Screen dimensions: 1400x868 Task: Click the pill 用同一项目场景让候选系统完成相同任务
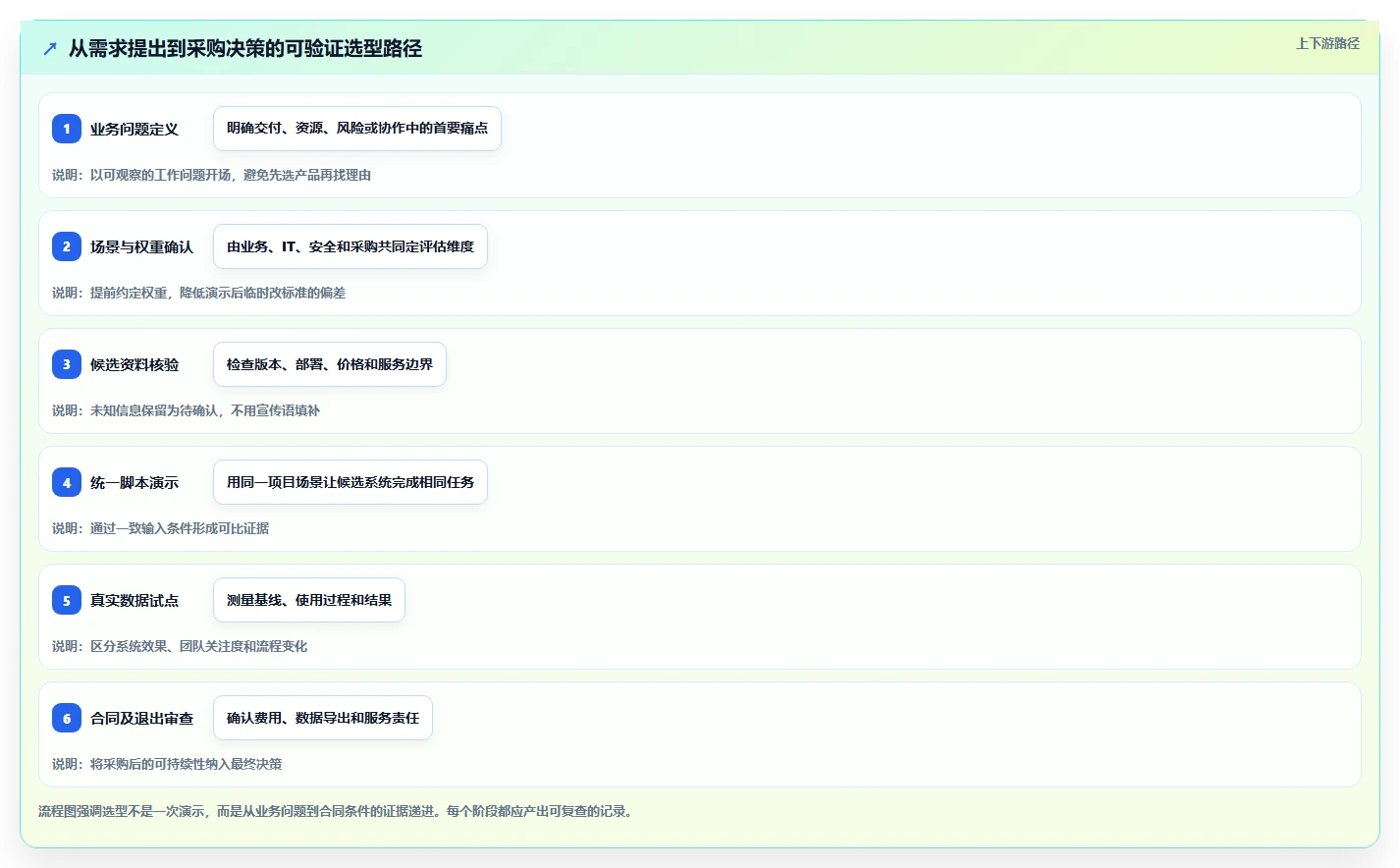coord(350,482)
